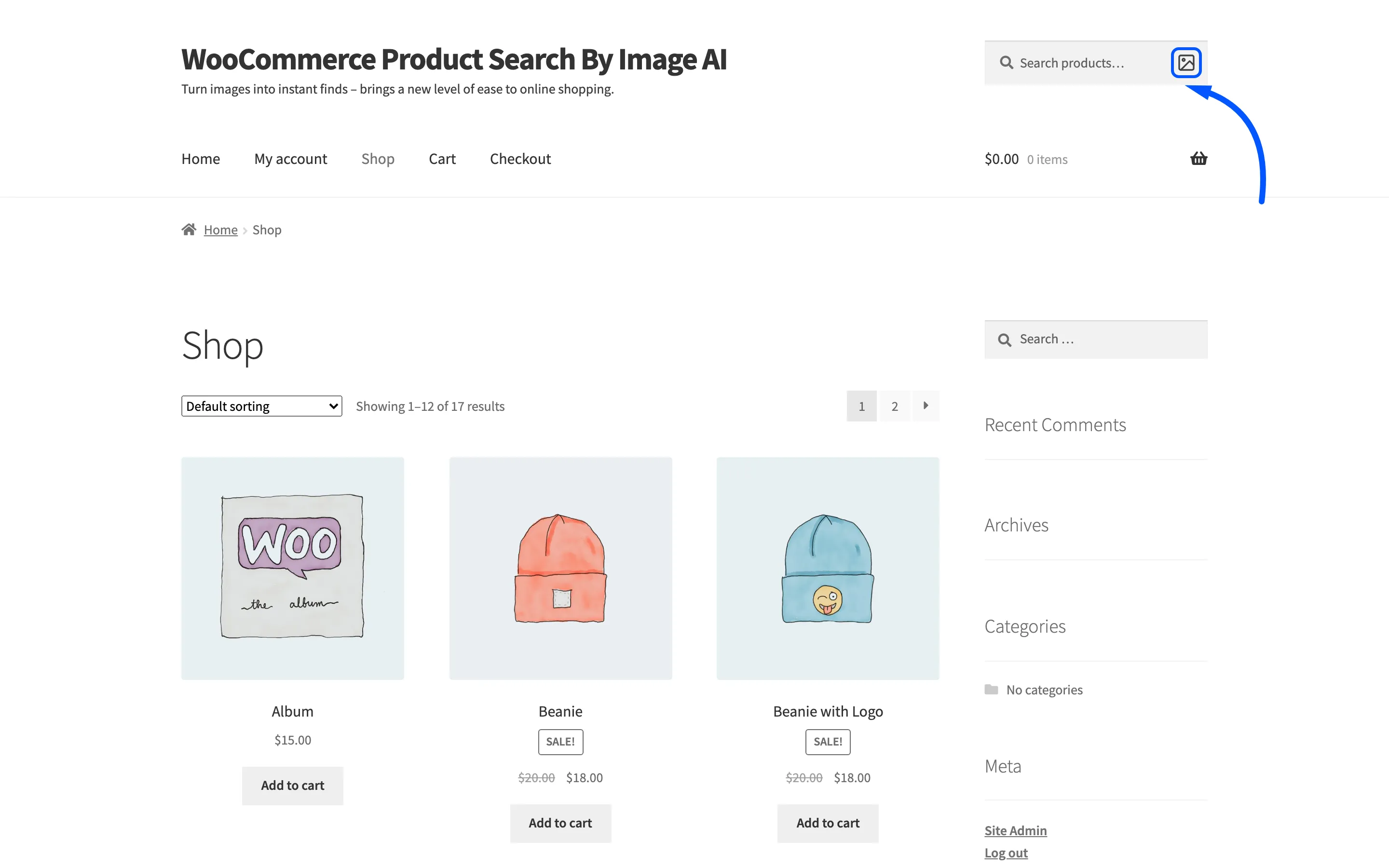The height and width of the screenshot is (868, 1389).
Task: Click Log out link
Action: (1006, 853)
